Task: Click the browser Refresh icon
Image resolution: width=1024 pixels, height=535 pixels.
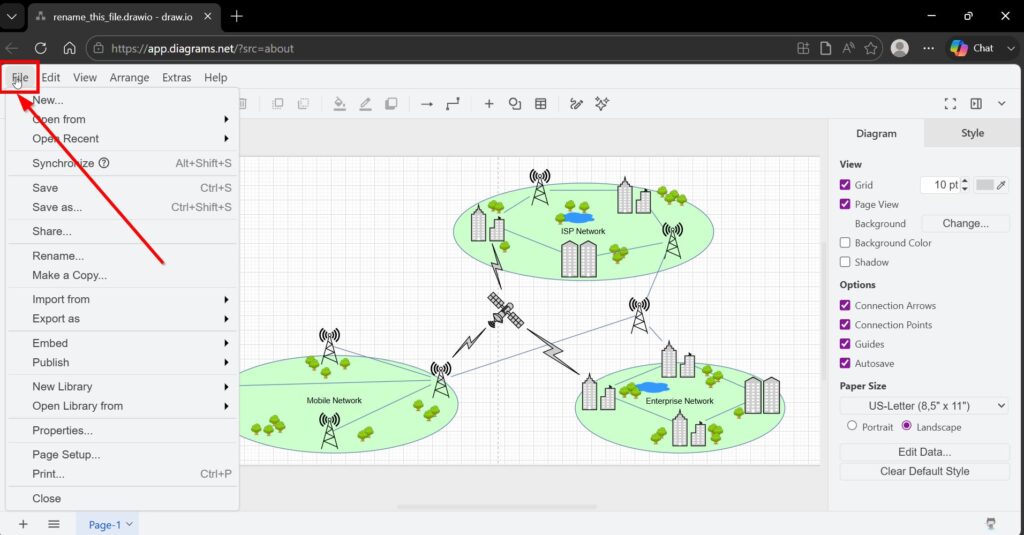Action: click(x=40, y=48)
